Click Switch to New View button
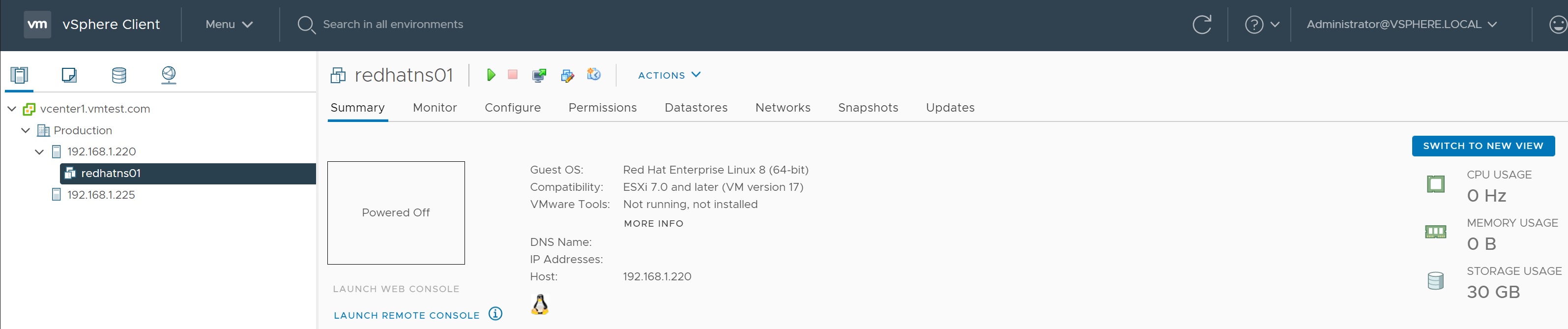The height and width of the screenshot is (329, 1568). click(1482, 146)
